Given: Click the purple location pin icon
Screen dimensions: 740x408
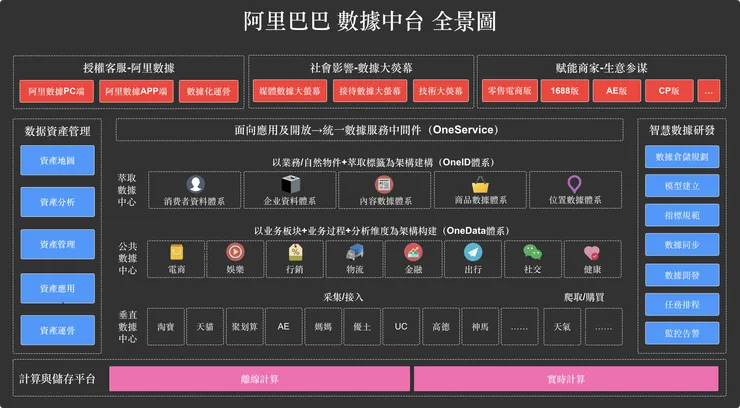Looking at the screenshot, I should [x=574, y=185].
